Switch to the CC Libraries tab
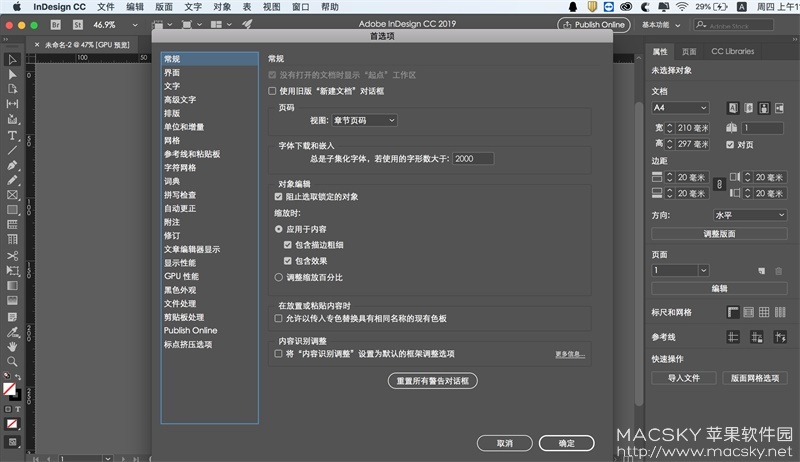The image size is (800, 462). (x=733, y=52)
